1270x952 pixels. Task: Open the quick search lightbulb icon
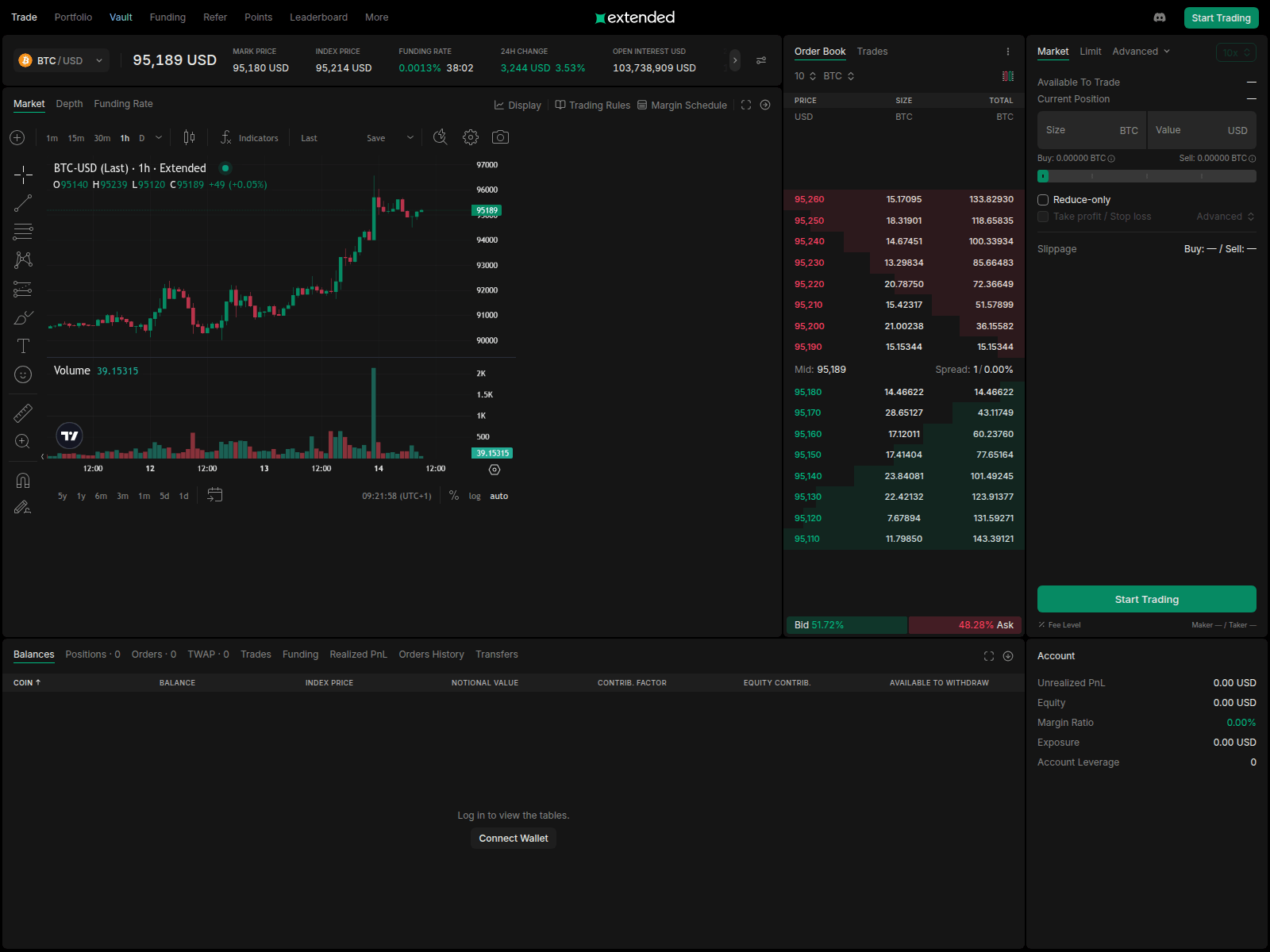441,137
